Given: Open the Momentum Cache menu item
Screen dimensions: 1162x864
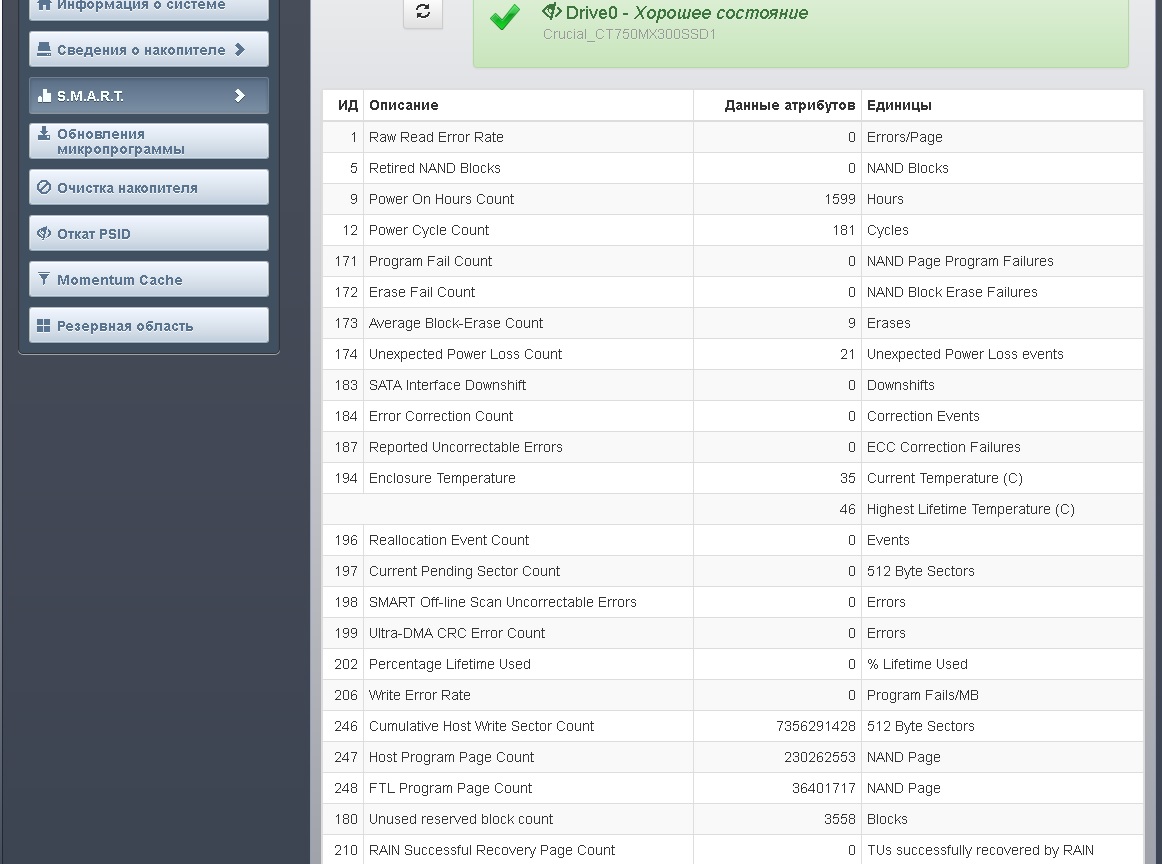Looking at the screenshot, I should pos(119,280).
